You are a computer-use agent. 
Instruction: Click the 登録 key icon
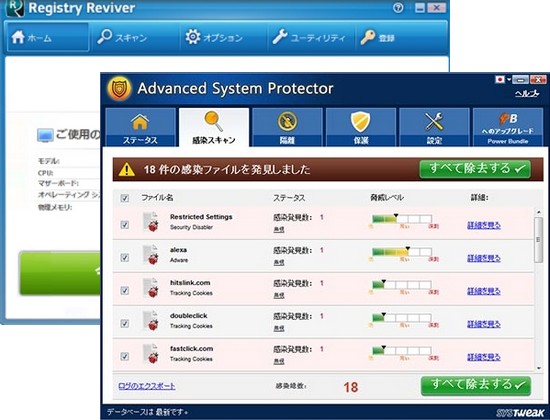point(368,37)
